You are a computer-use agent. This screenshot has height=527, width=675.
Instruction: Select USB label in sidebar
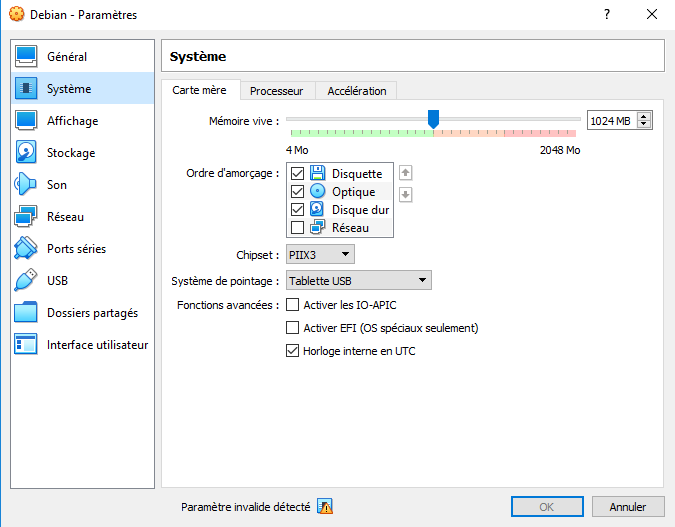[x=57, y=281]
